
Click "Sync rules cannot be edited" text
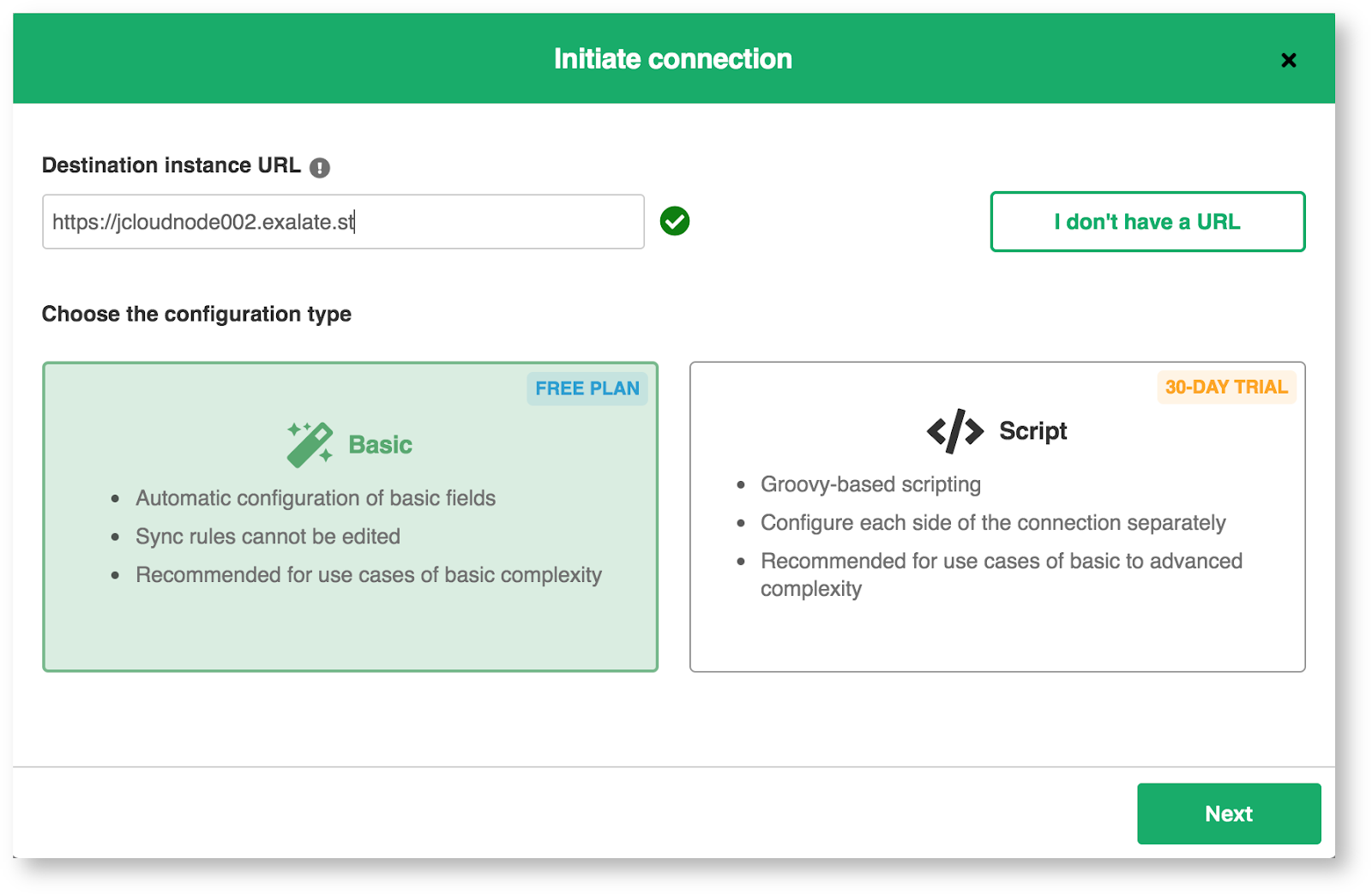point(268,537)
